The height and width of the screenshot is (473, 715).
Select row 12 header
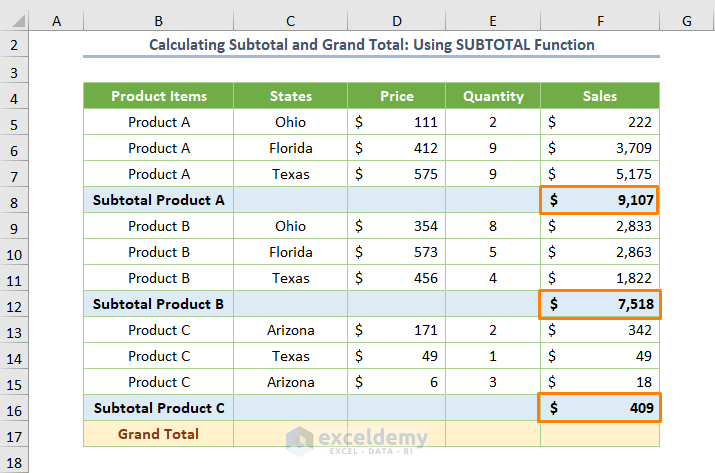(14, 306)
